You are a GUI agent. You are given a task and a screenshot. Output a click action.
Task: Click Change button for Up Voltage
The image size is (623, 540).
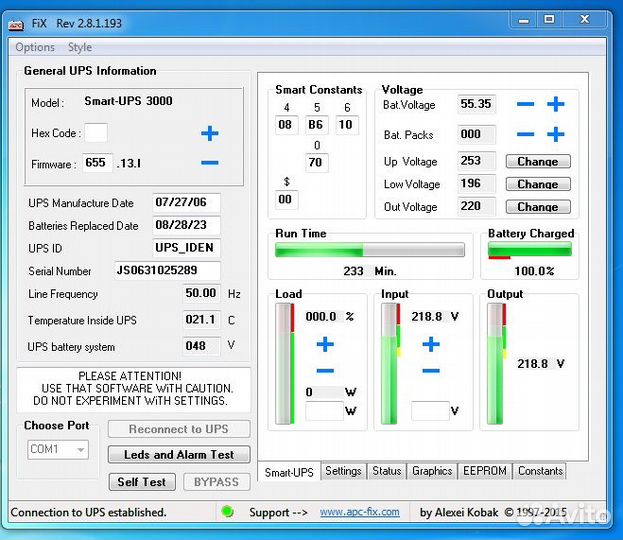538,161
